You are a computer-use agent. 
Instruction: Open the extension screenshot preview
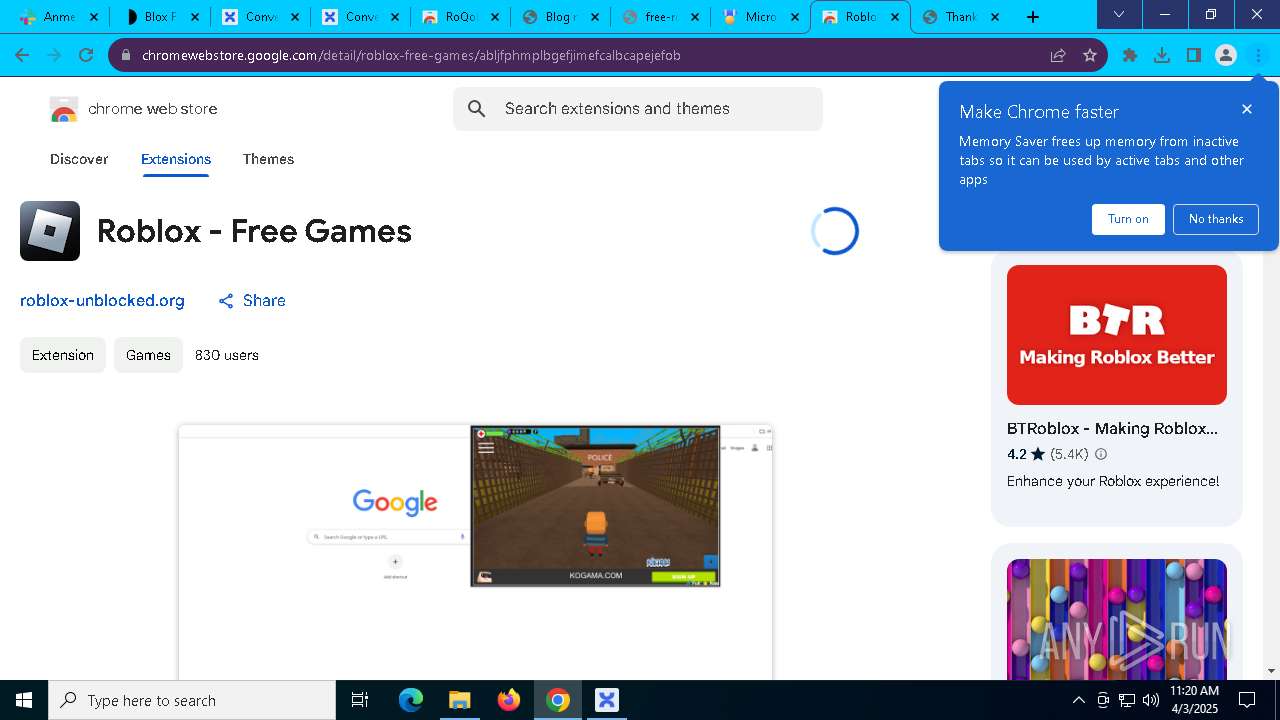pyautogui.click(x=476, y=552)
